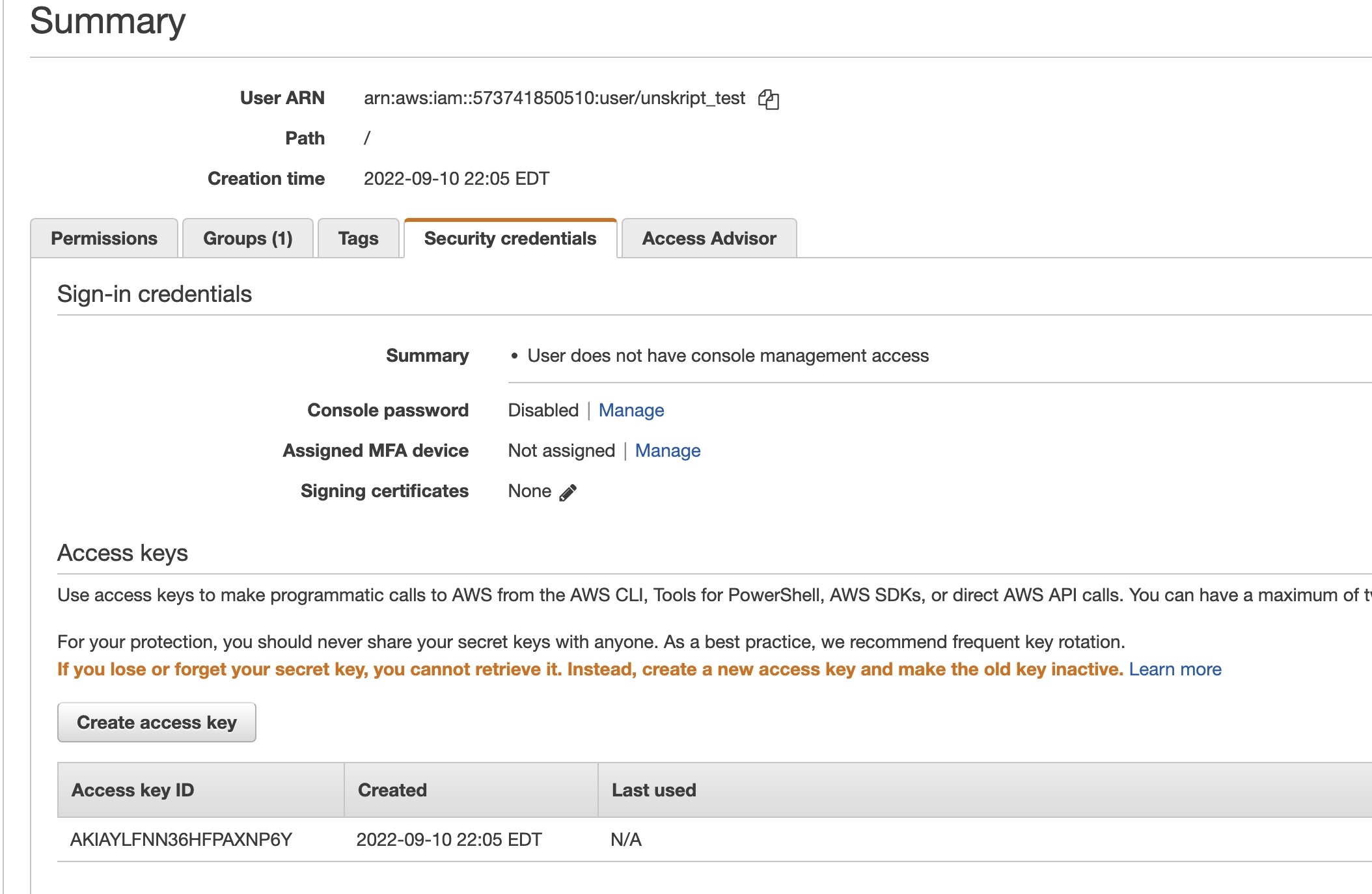Viewport: 1372px width, 894px height.
Task: Open the Learn more link
Action: [1175, 670]
